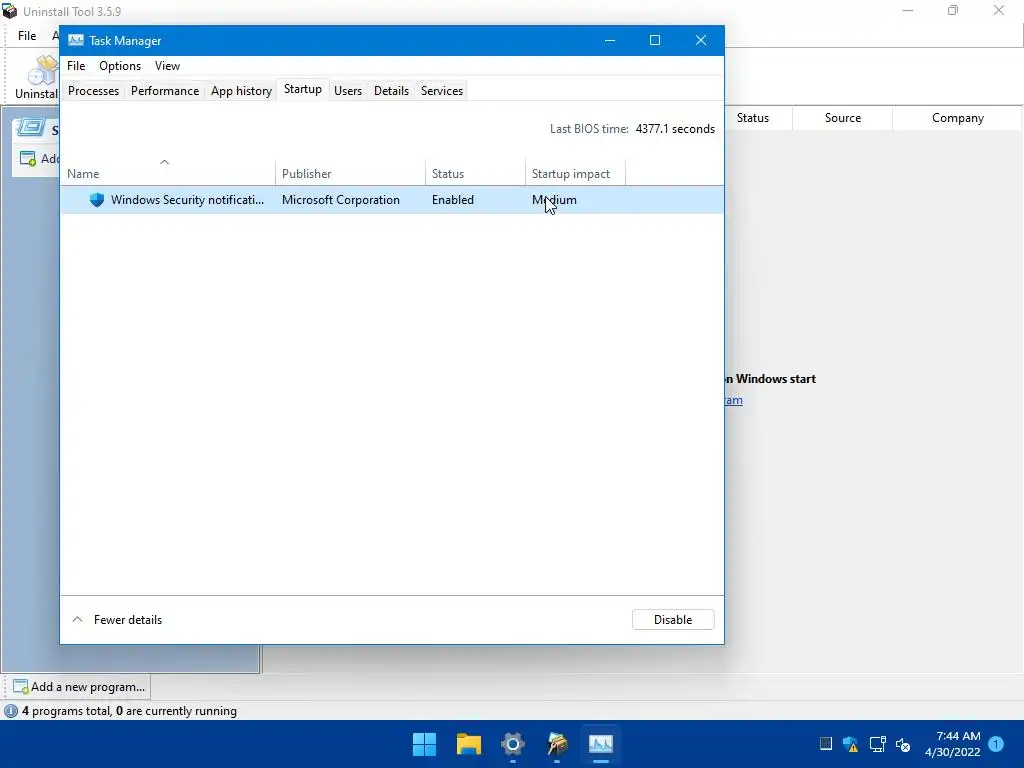Screen dimensions: 1024x768
Task: Click Task Manager taskbar icon
Action: (601, 744)
